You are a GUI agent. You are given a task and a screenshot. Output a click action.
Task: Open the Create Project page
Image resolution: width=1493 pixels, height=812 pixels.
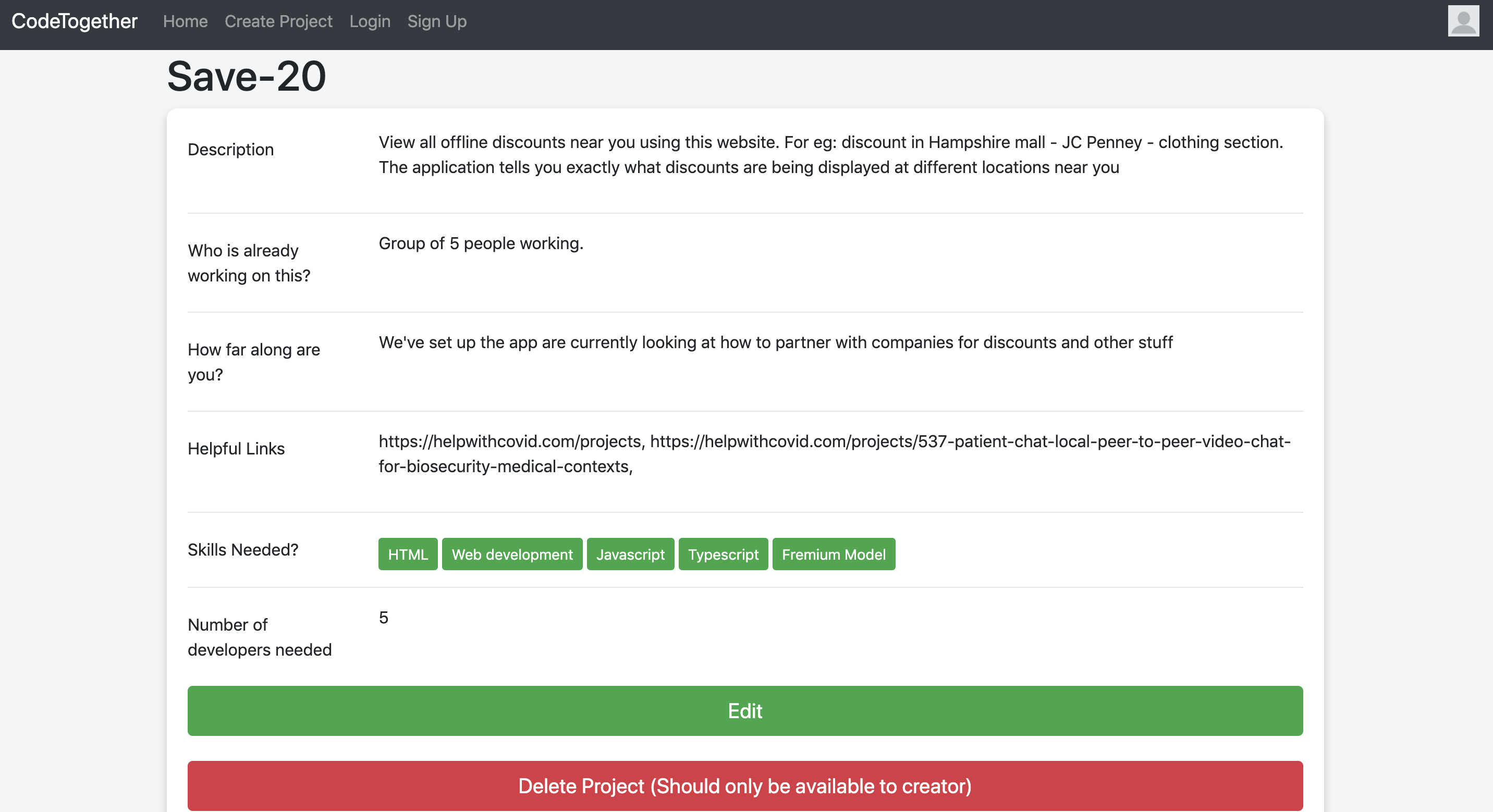tap(278, 21)
